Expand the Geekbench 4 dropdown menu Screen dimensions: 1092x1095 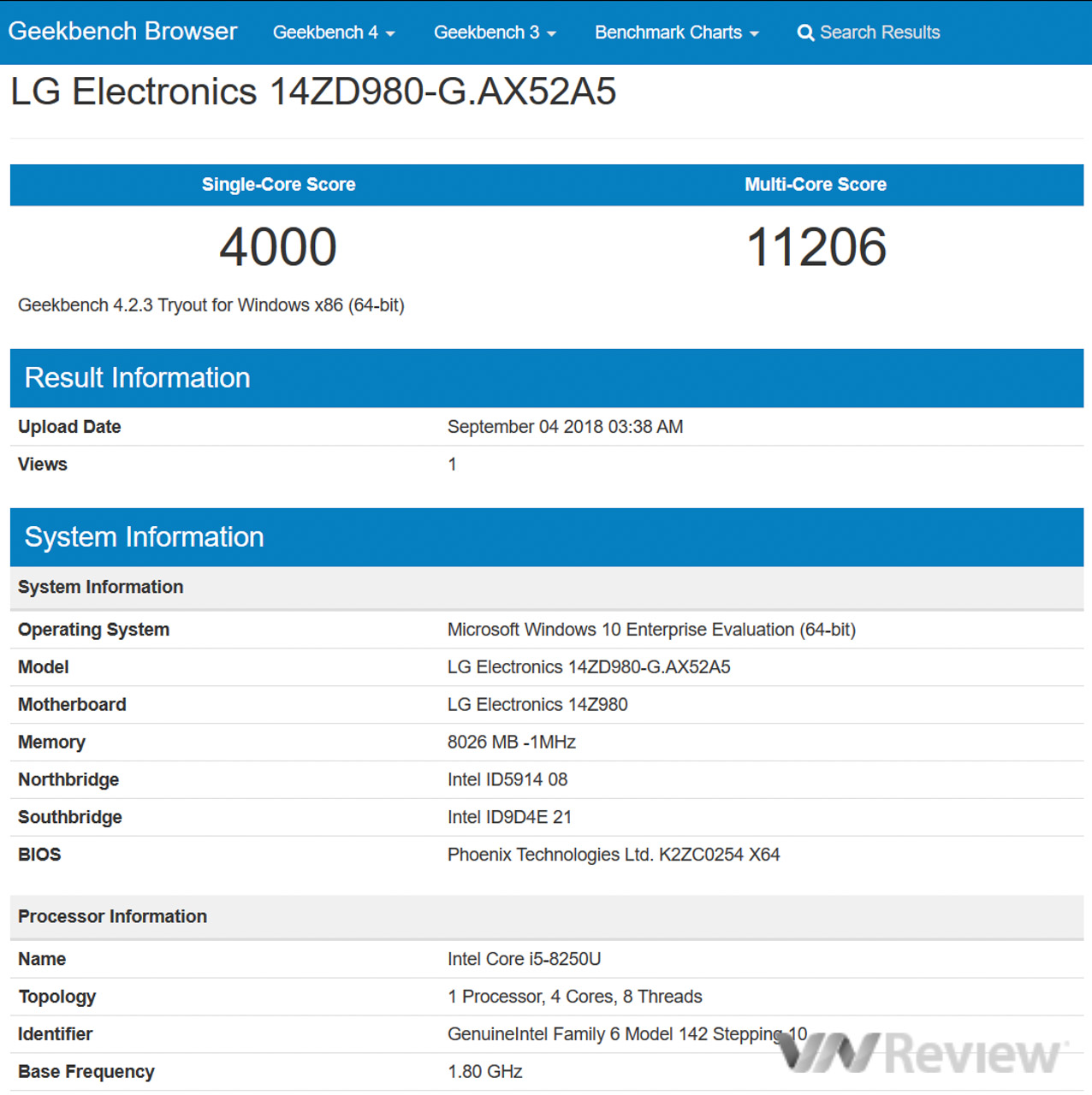coord(334,33)
